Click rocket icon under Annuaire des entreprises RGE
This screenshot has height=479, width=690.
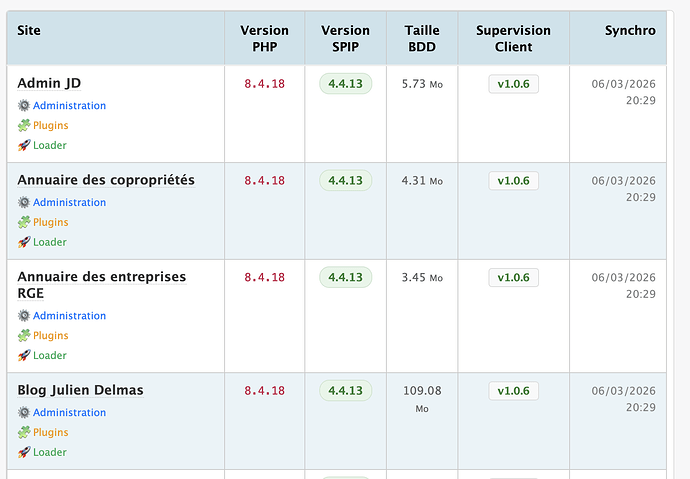[24, 355]
